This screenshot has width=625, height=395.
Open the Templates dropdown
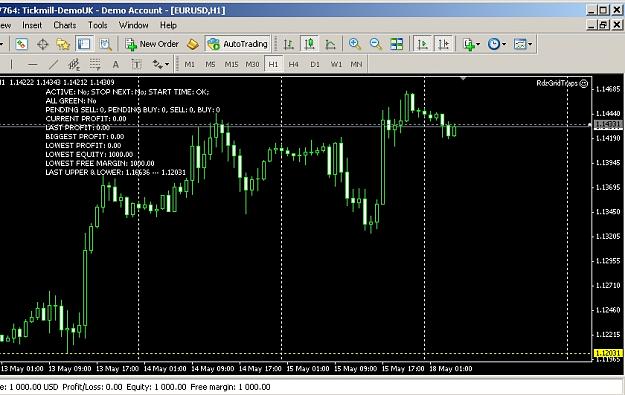(523, 44)
